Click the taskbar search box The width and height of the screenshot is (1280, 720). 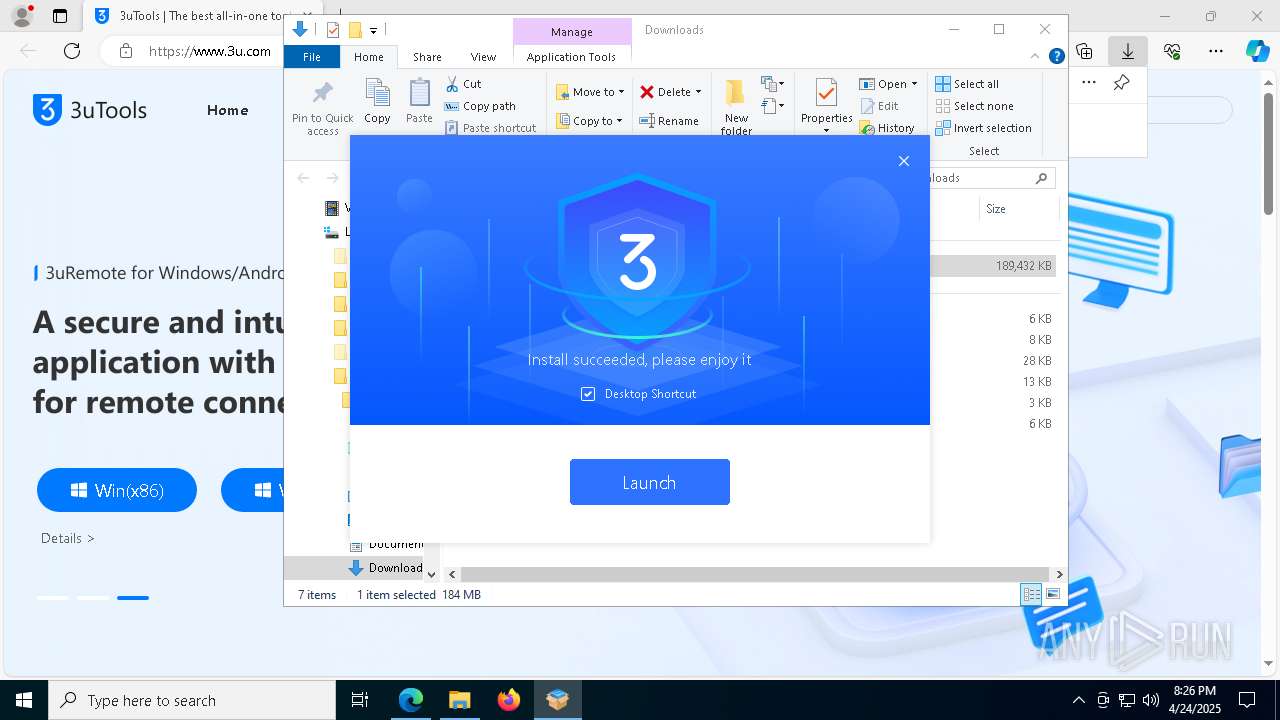coord(192,700)
